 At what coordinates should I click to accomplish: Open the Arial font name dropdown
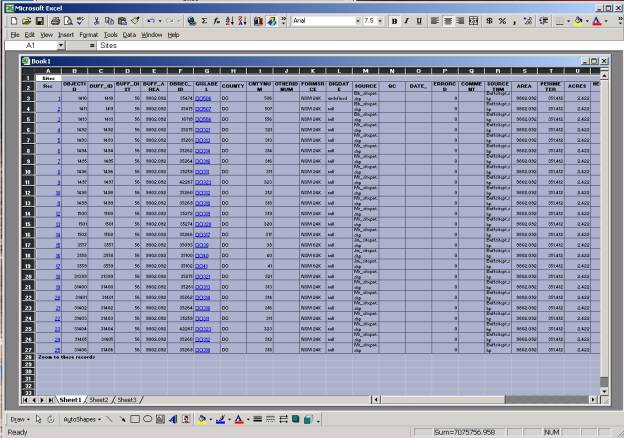pyautogui.click(x=354, y=20)
